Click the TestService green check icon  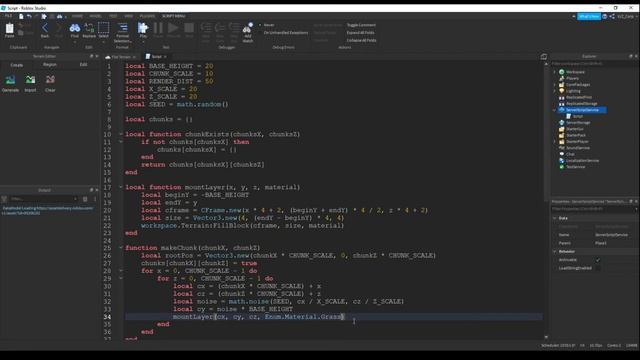(562, 167)
